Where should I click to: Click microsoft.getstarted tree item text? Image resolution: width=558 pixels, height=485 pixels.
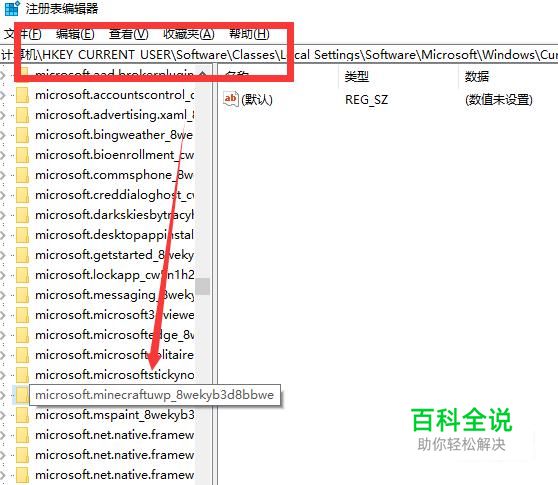pyautogui.click(x=115, y=255)
